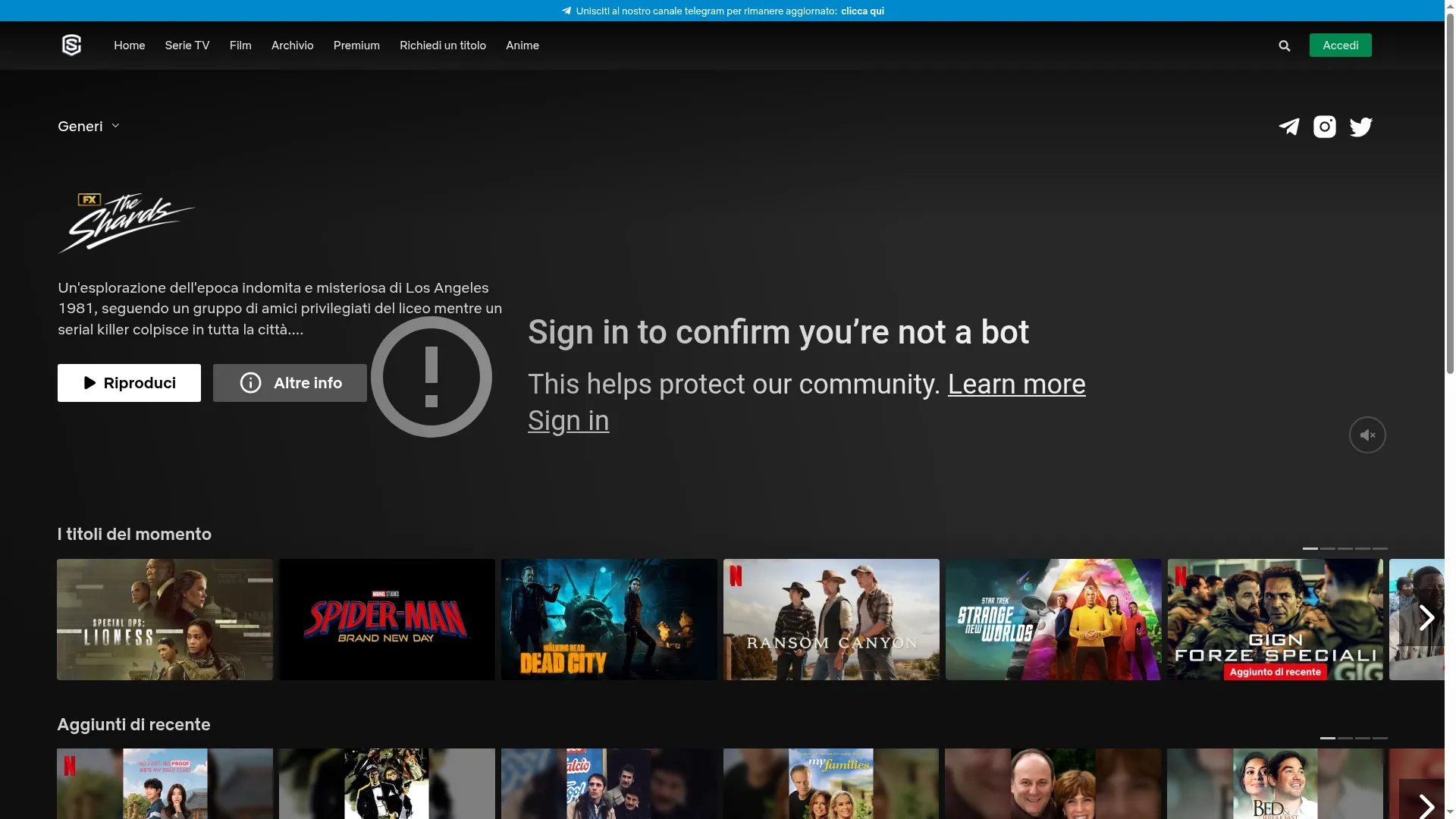Select second page indicator of 'Aggiunti di recente'
Screen dimensions: 1456x819
point(1345,738)
